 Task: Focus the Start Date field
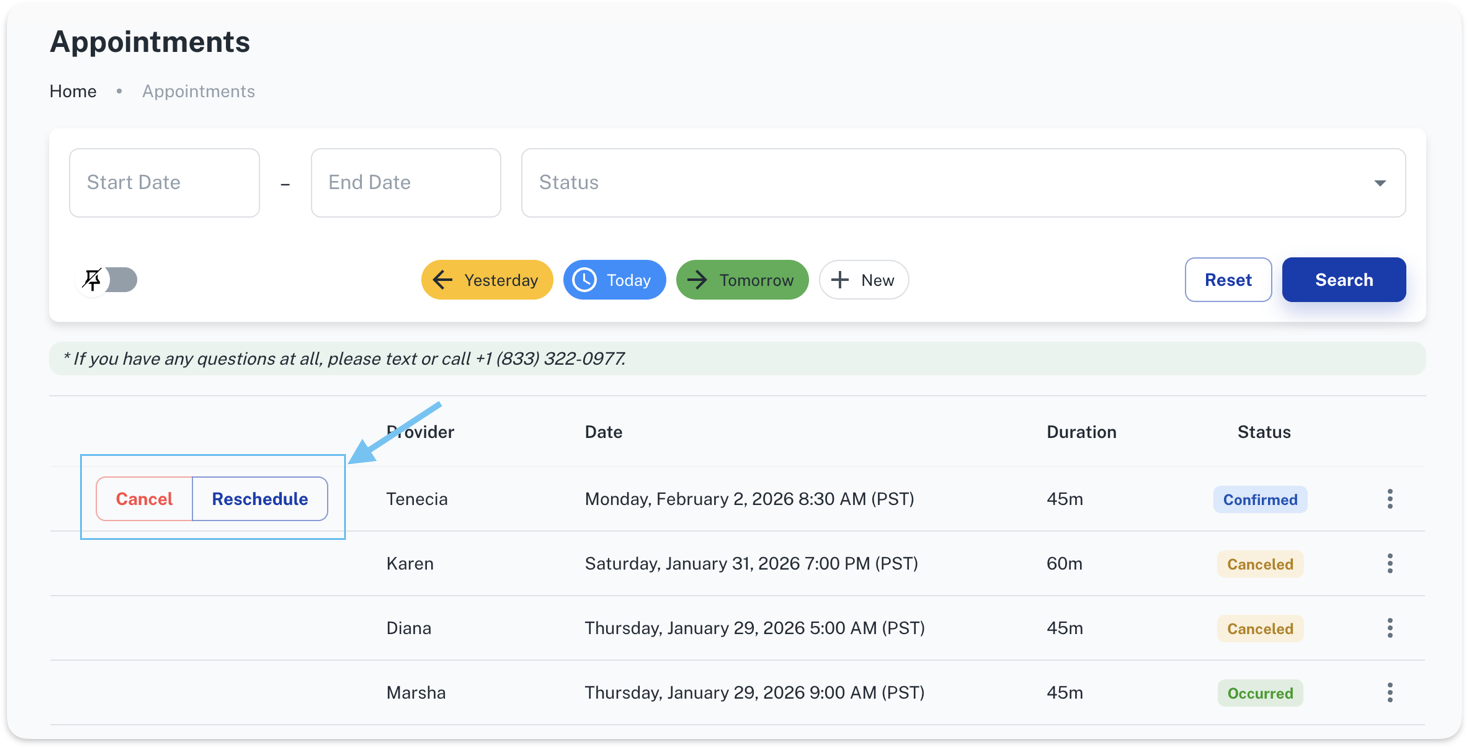(x=164, y=183)
